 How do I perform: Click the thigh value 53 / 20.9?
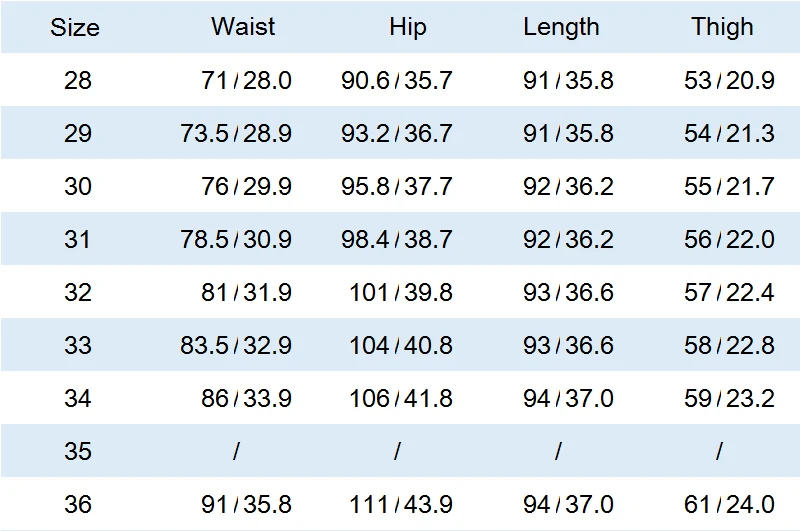click(x=729, y=80)
